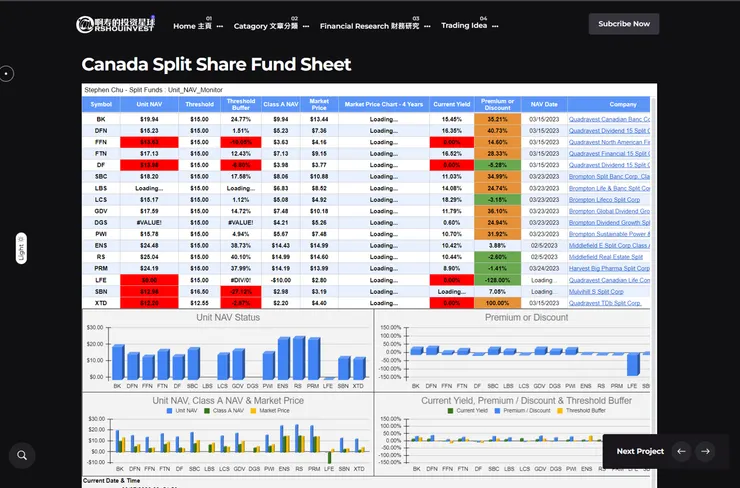Click the $16.50 threshold value for SBN
This screenshot has height=488, width=740.
(x=199, y=292)
